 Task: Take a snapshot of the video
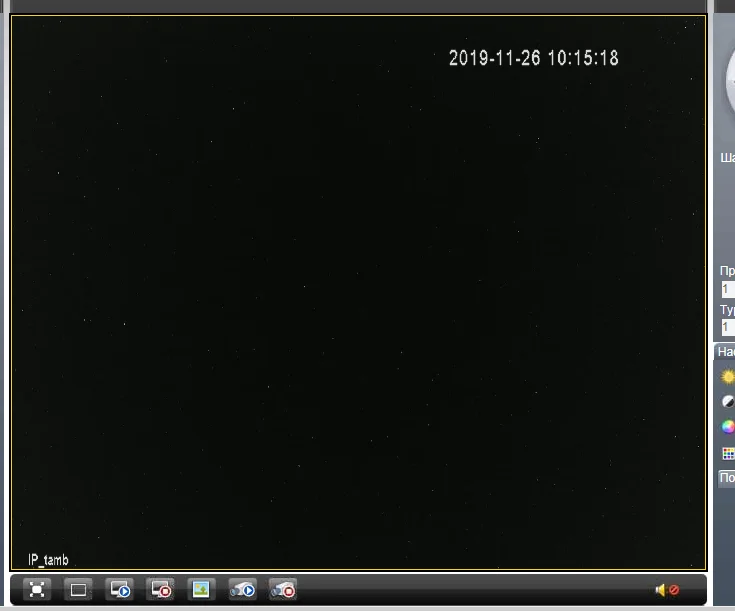tap(201, 589)
